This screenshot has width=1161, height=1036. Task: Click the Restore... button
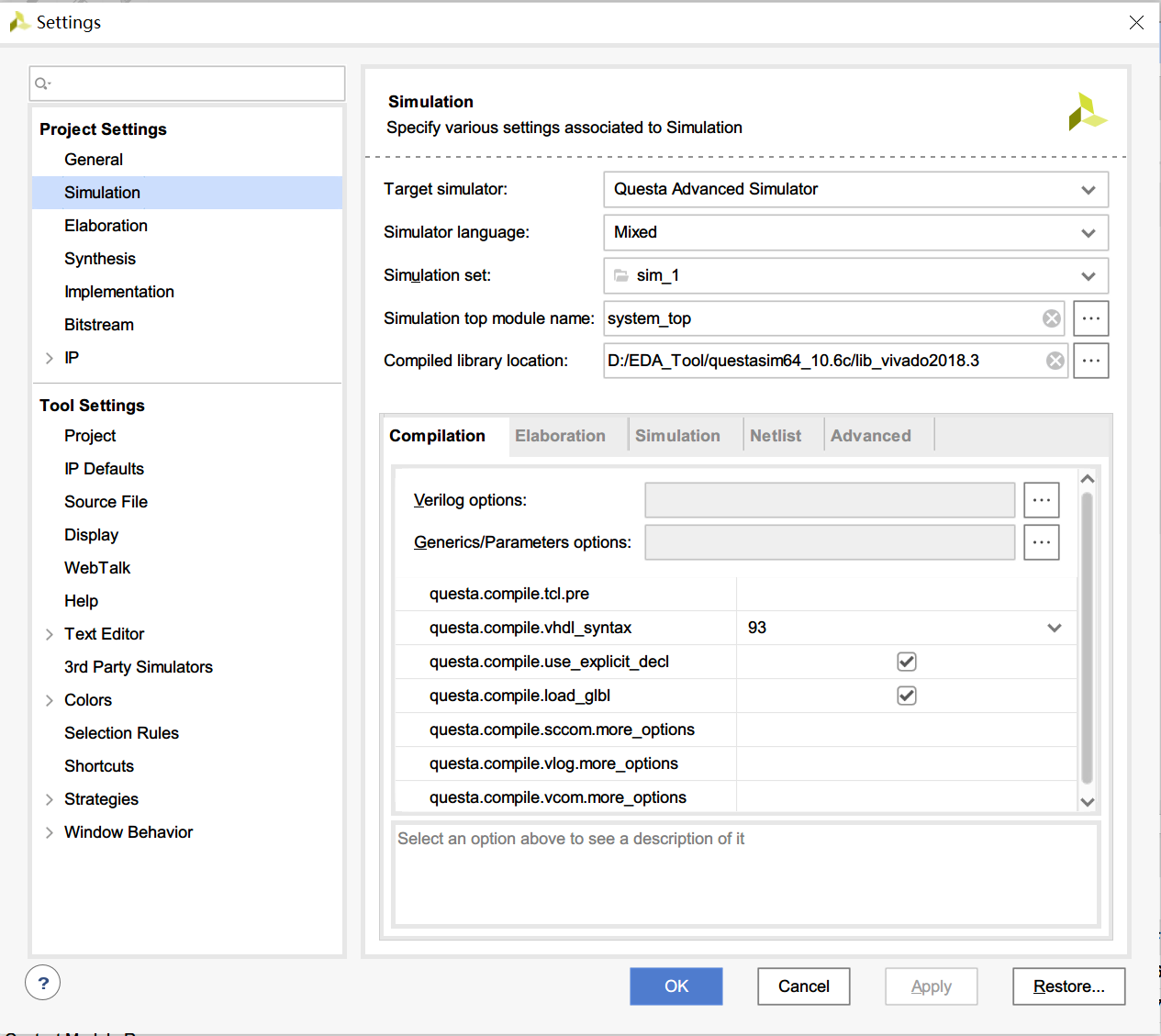coord(1068,986)
